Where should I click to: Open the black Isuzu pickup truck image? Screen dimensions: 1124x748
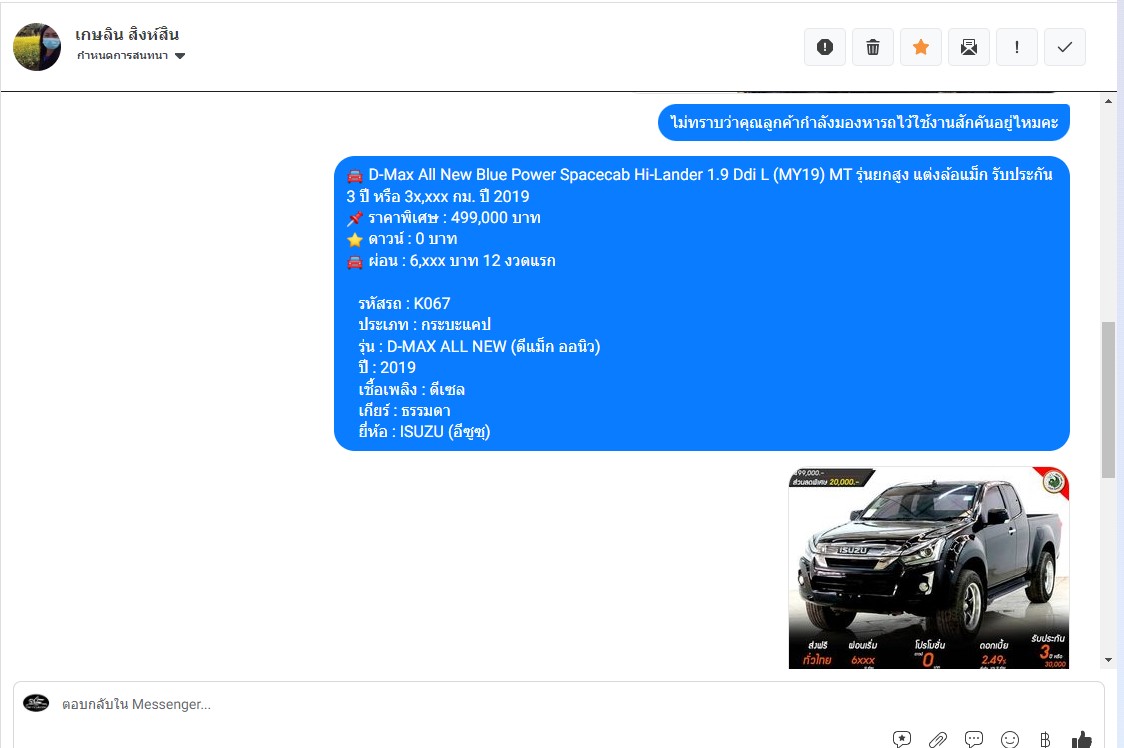[929, 568]
